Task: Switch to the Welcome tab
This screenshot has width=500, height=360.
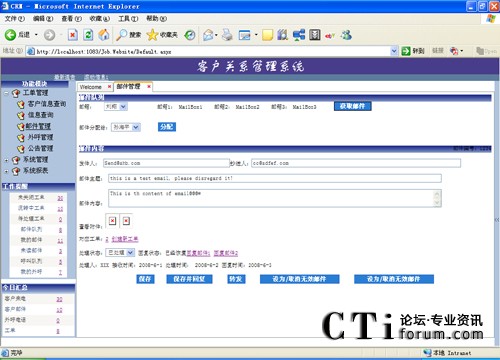Action: pos(91,87)
